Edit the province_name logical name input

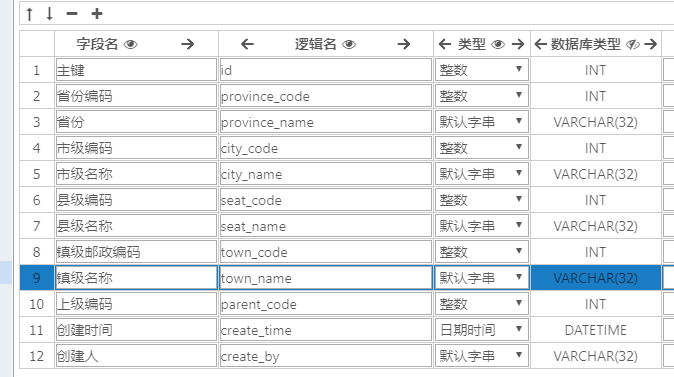326,122
